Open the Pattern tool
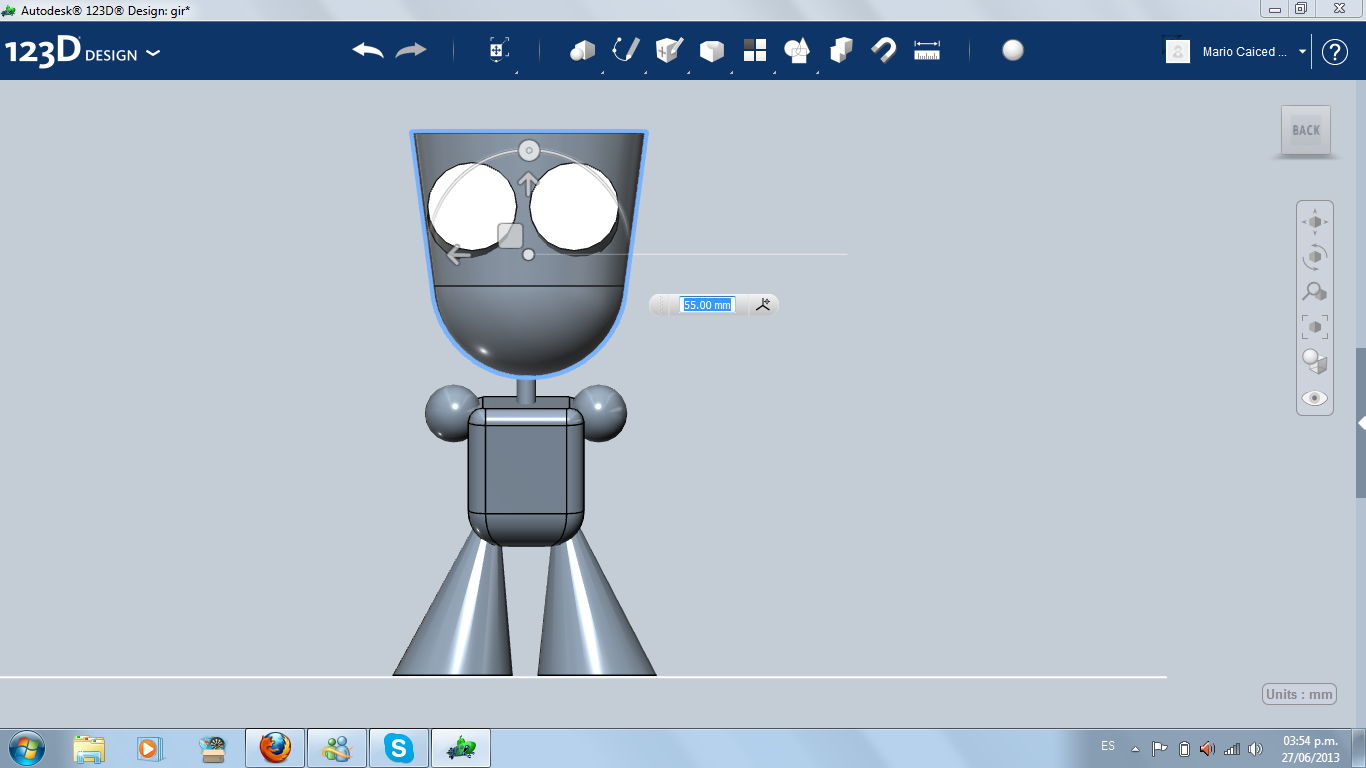The height and width of the screenshot is (768, 1366). (x=755, y=50)
